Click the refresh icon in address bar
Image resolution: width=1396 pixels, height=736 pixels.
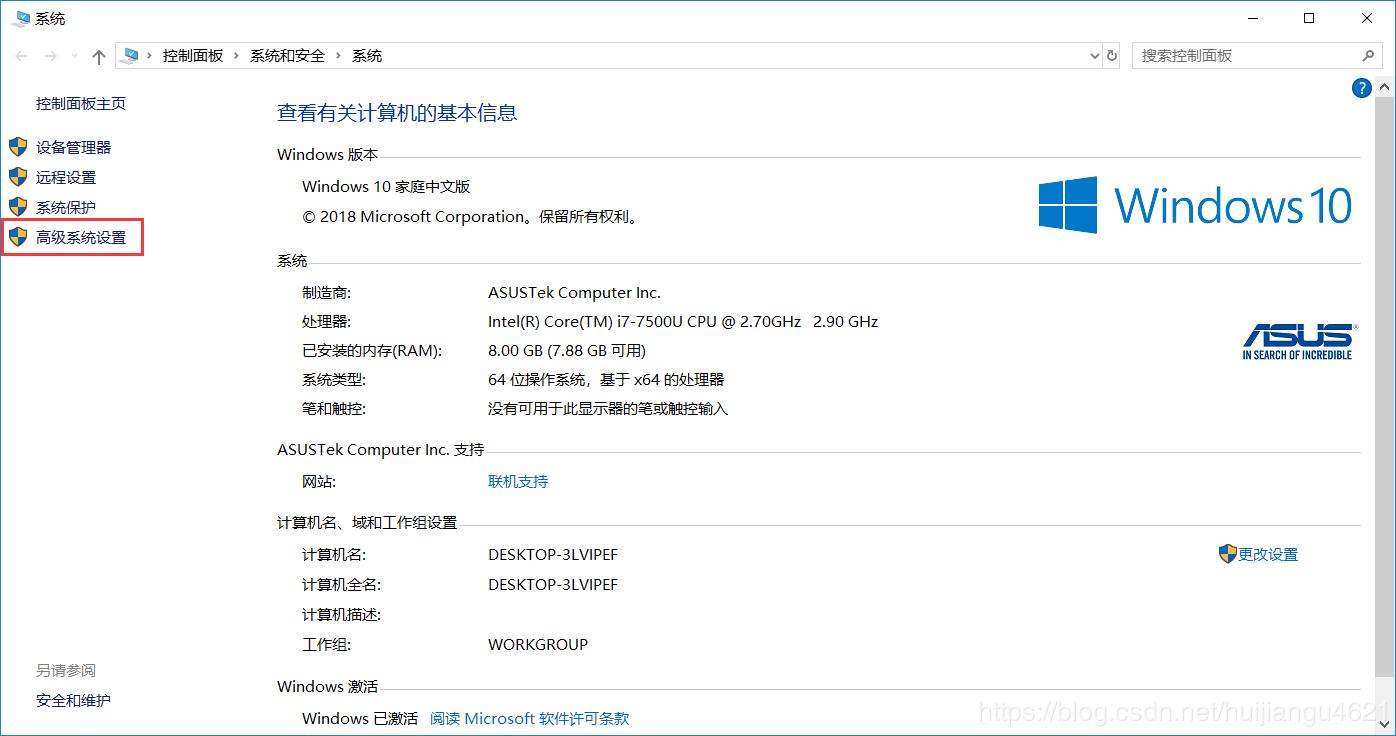tap(1110, 56)
